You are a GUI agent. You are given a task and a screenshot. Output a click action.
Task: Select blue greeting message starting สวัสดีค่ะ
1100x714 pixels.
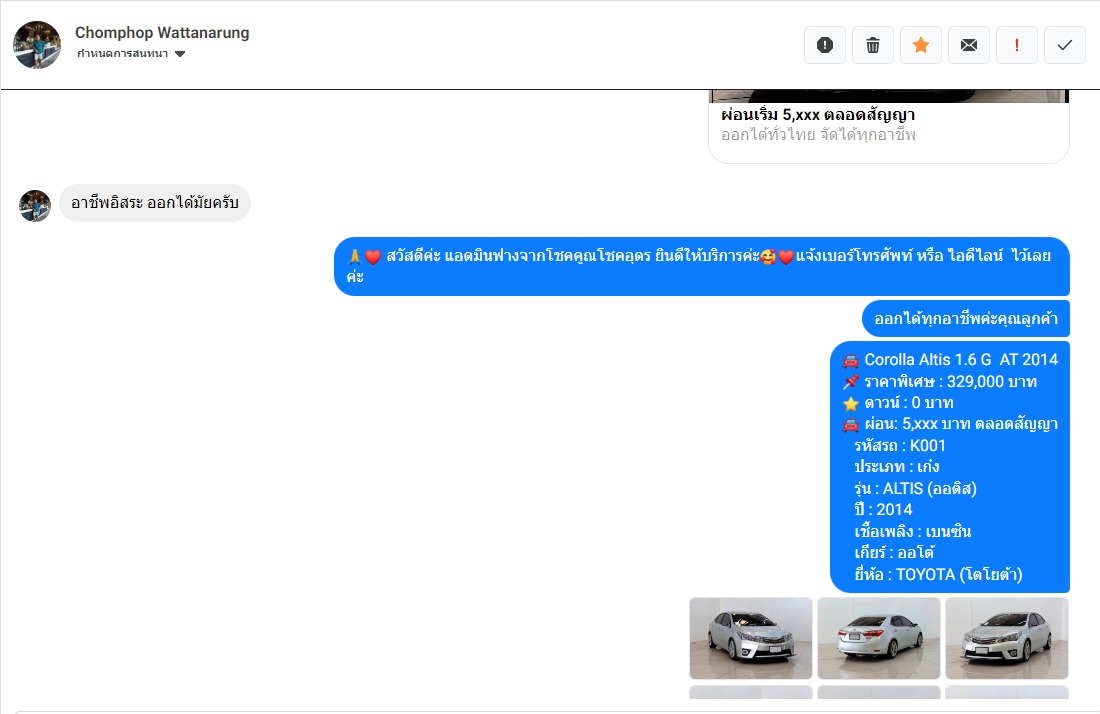click(x=702, y=267)
